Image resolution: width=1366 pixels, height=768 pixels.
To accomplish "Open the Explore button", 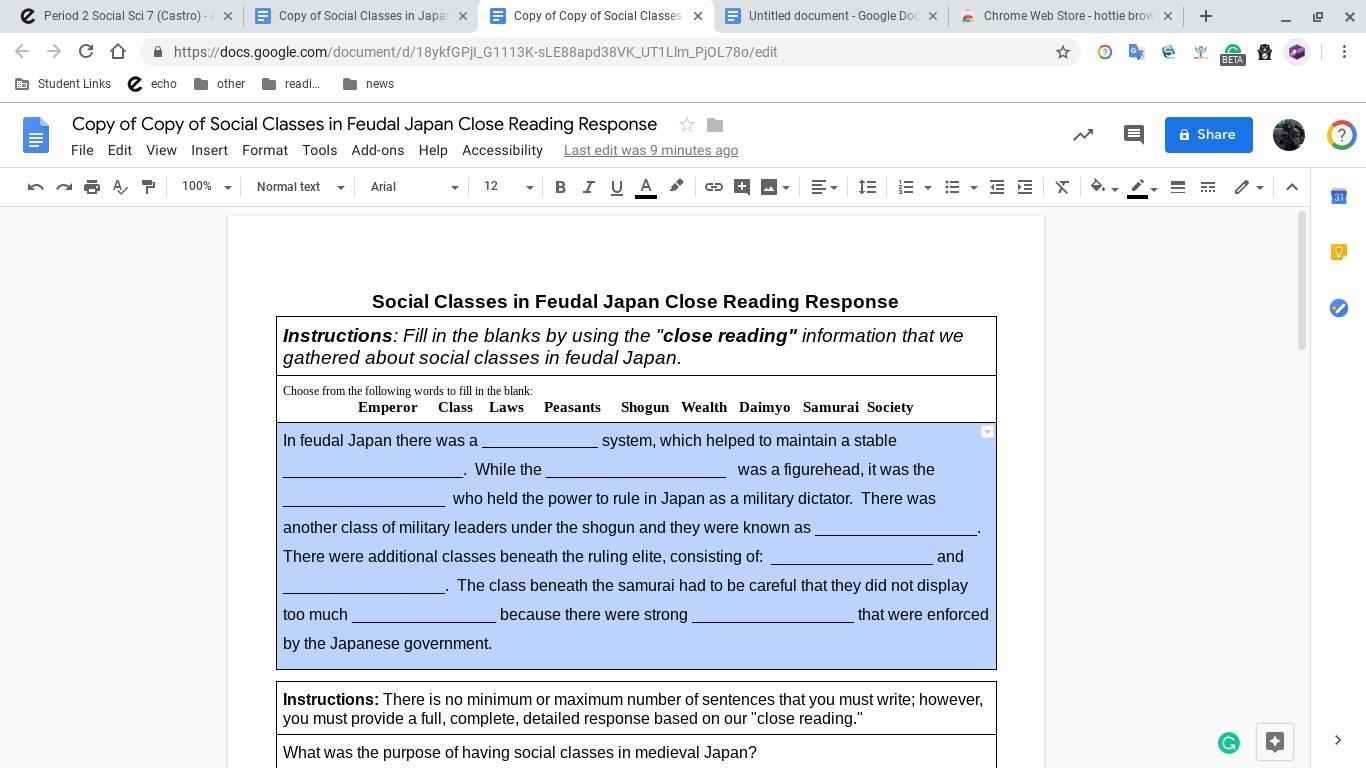I will [x=1274, y=742].
